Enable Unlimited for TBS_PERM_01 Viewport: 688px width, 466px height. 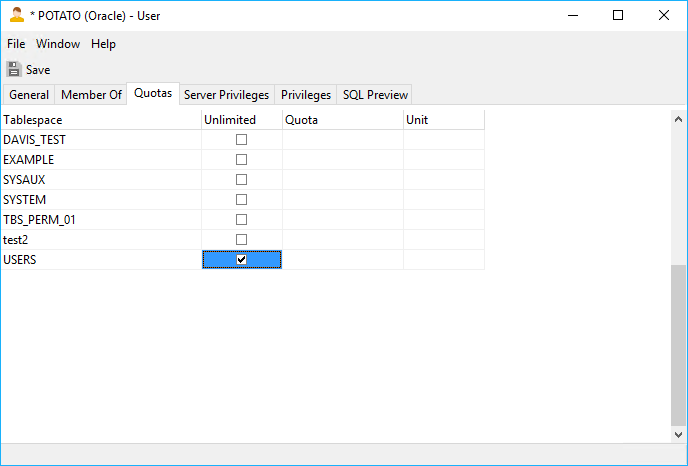pos(241,220)
